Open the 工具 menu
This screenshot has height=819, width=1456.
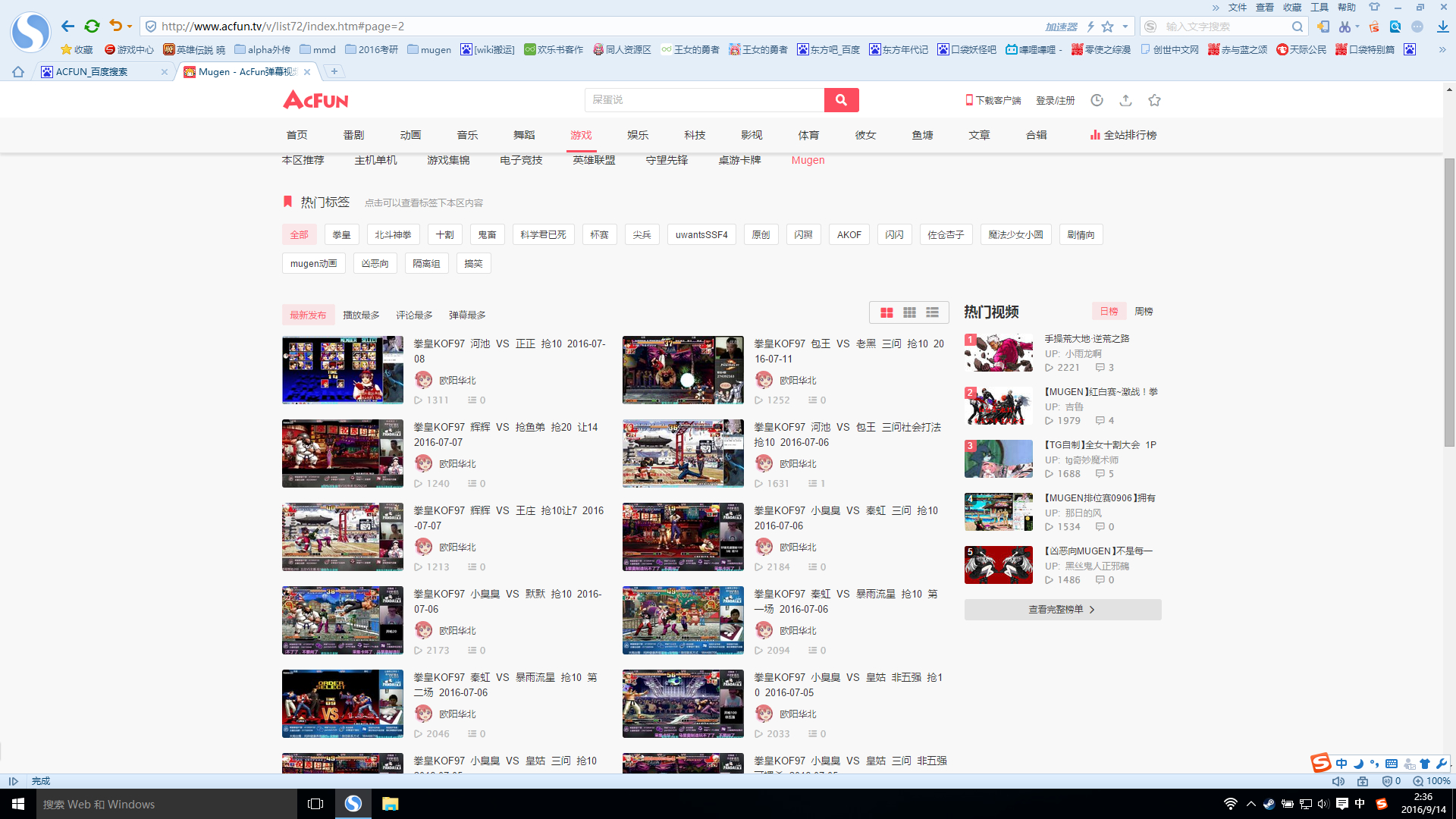(1319, 8)
